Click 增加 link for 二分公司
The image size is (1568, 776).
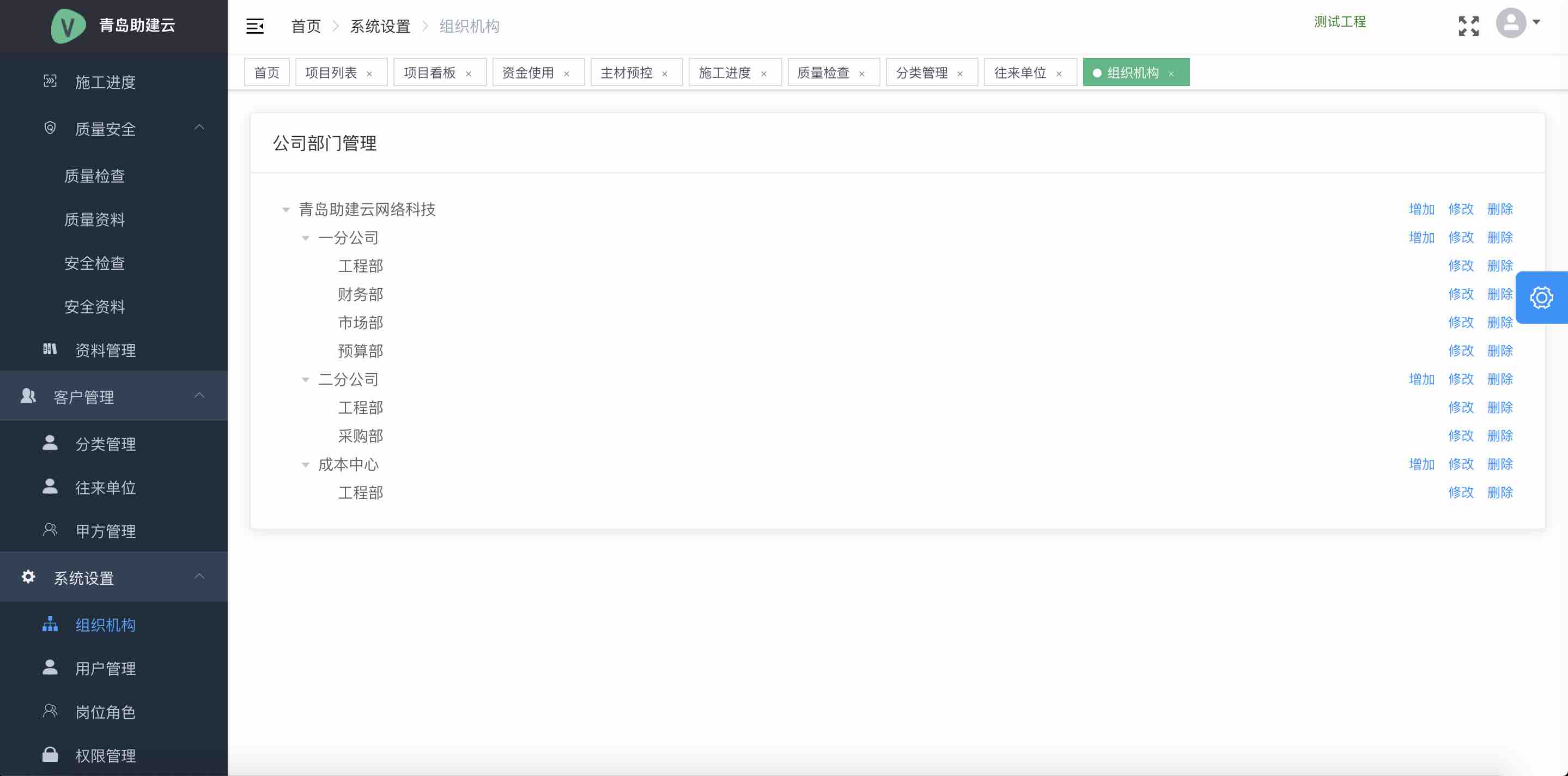[x=1421, y=379]
